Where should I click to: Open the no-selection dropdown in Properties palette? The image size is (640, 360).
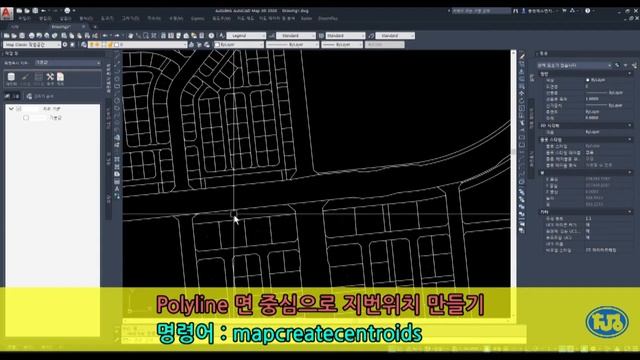point(574,65)
